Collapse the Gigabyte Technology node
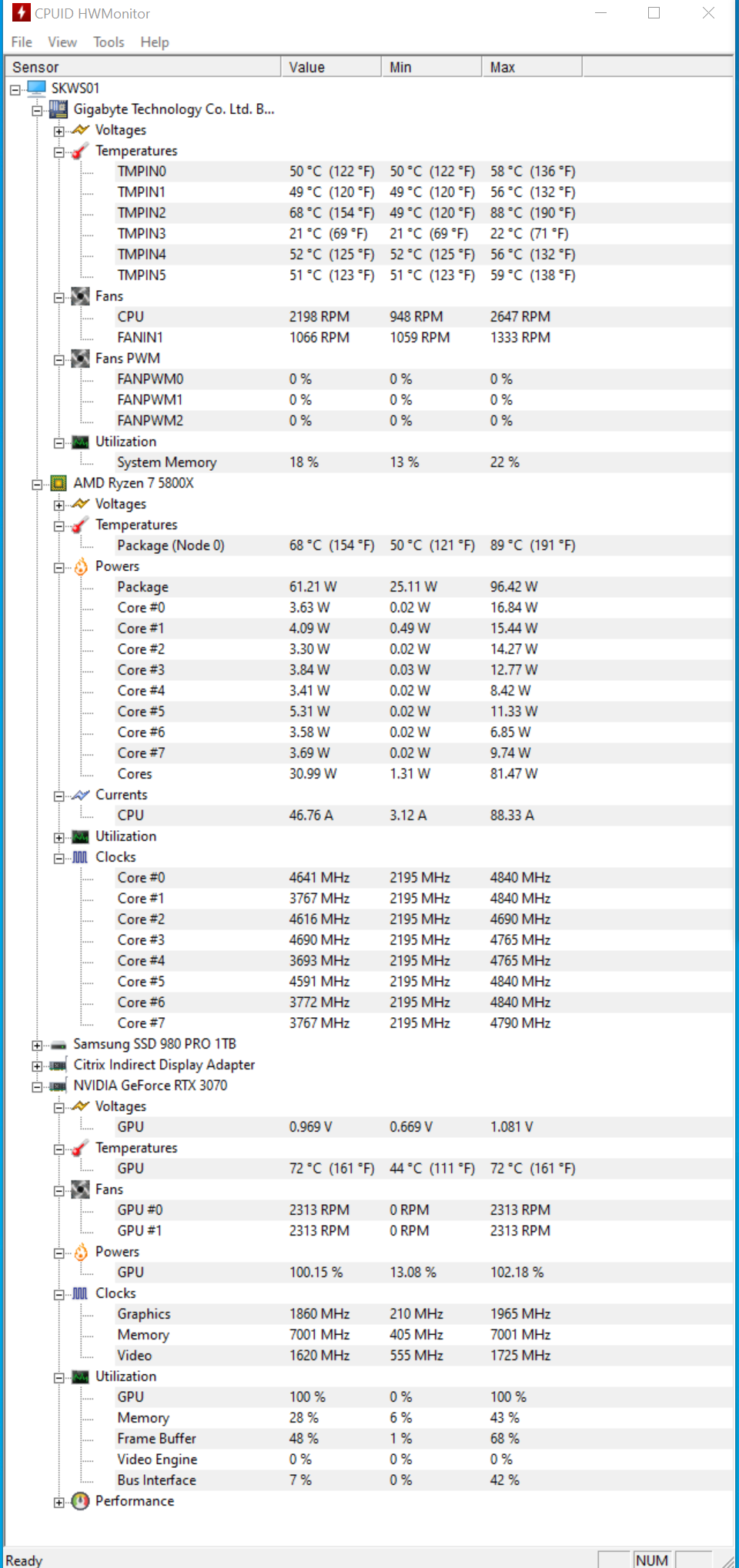Screen dimensions: 739x1568 (37, 111)
